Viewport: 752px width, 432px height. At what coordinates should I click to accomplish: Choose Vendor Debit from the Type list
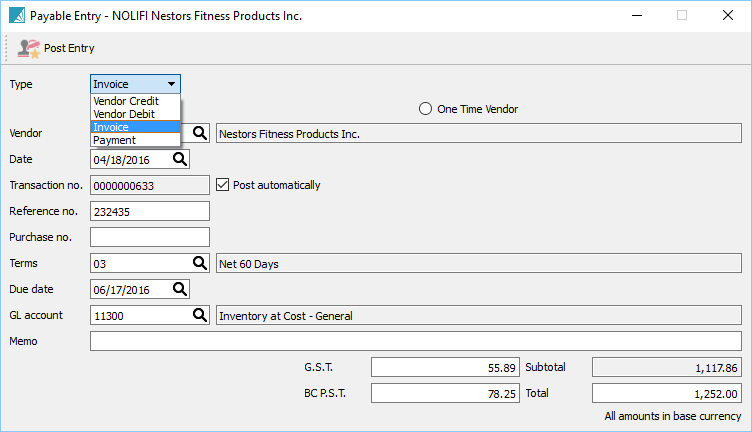(x=125, y=114)
